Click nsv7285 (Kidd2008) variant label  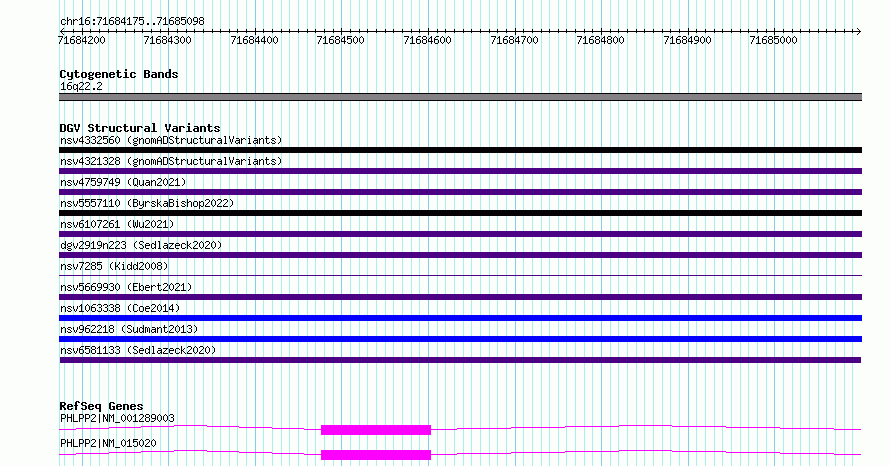[x=114, y=266]
